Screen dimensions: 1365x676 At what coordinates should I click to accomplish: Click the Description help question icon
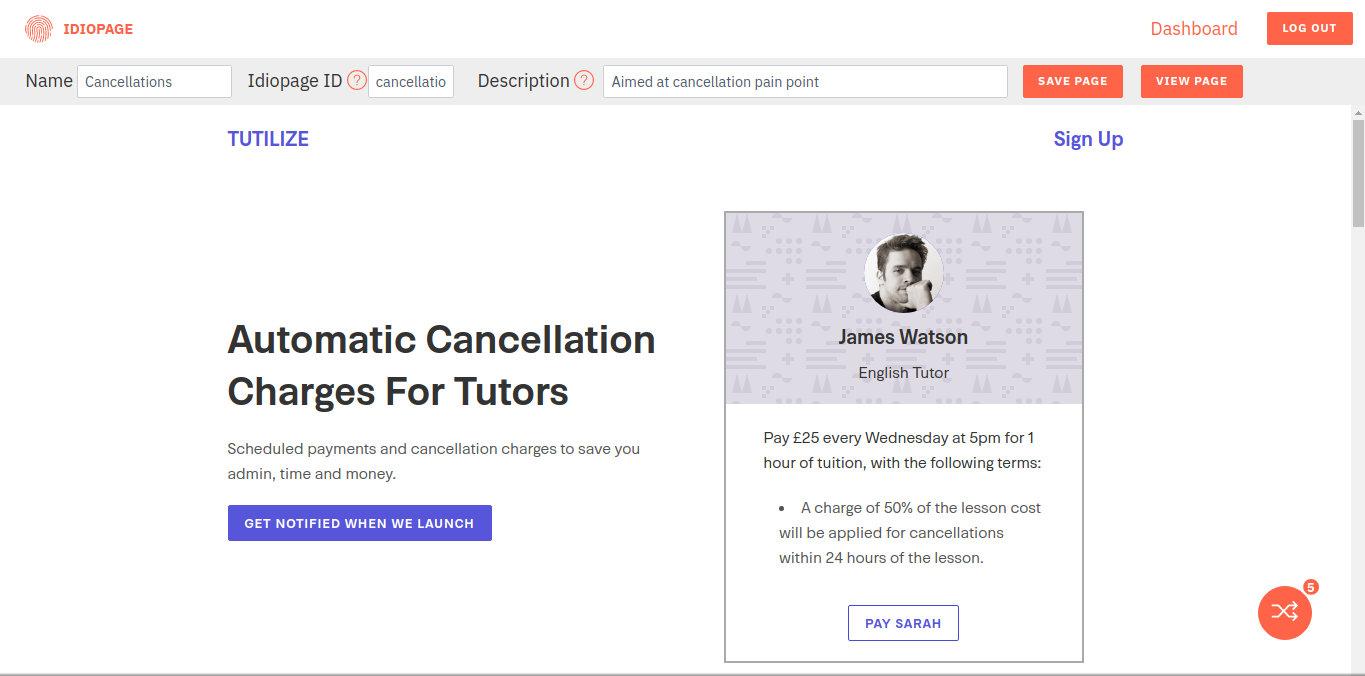coord(584,81)
